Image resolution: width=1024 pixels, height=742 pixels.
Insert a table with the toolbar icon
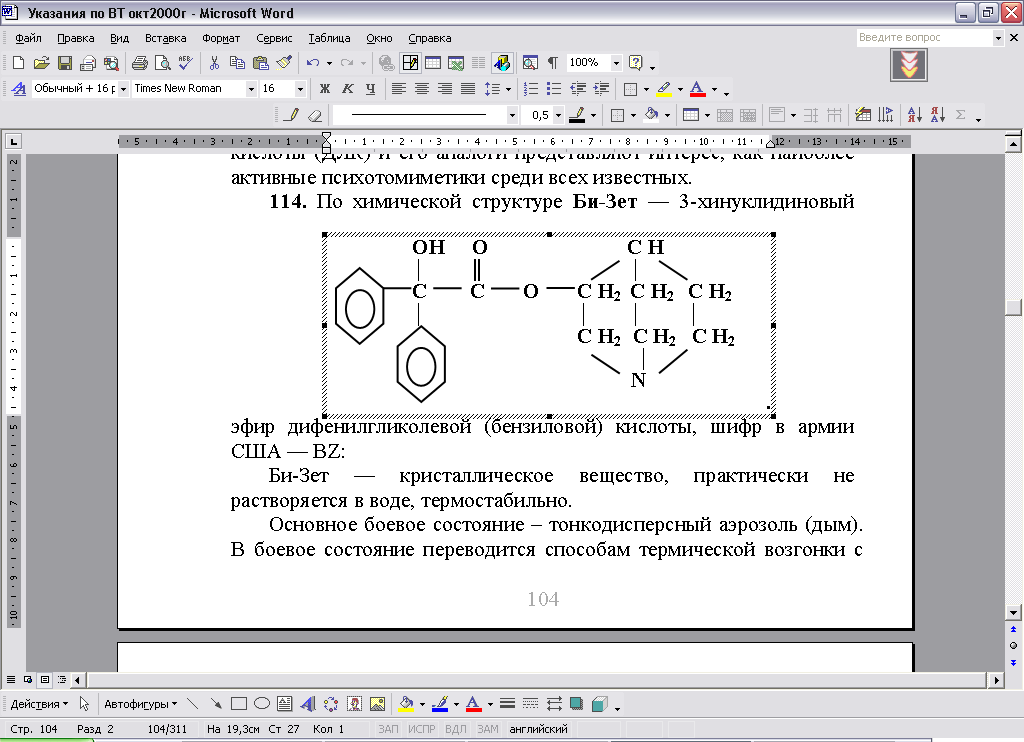433,63
